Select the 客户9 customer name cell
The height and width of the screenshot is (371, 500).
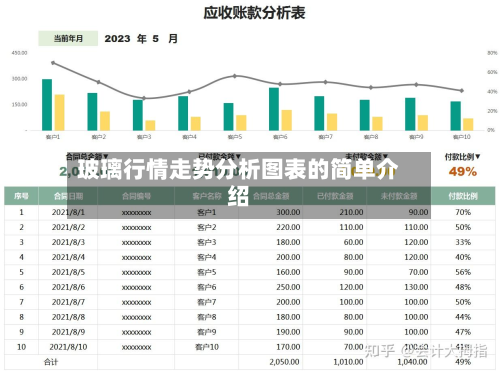pos(207,332)
